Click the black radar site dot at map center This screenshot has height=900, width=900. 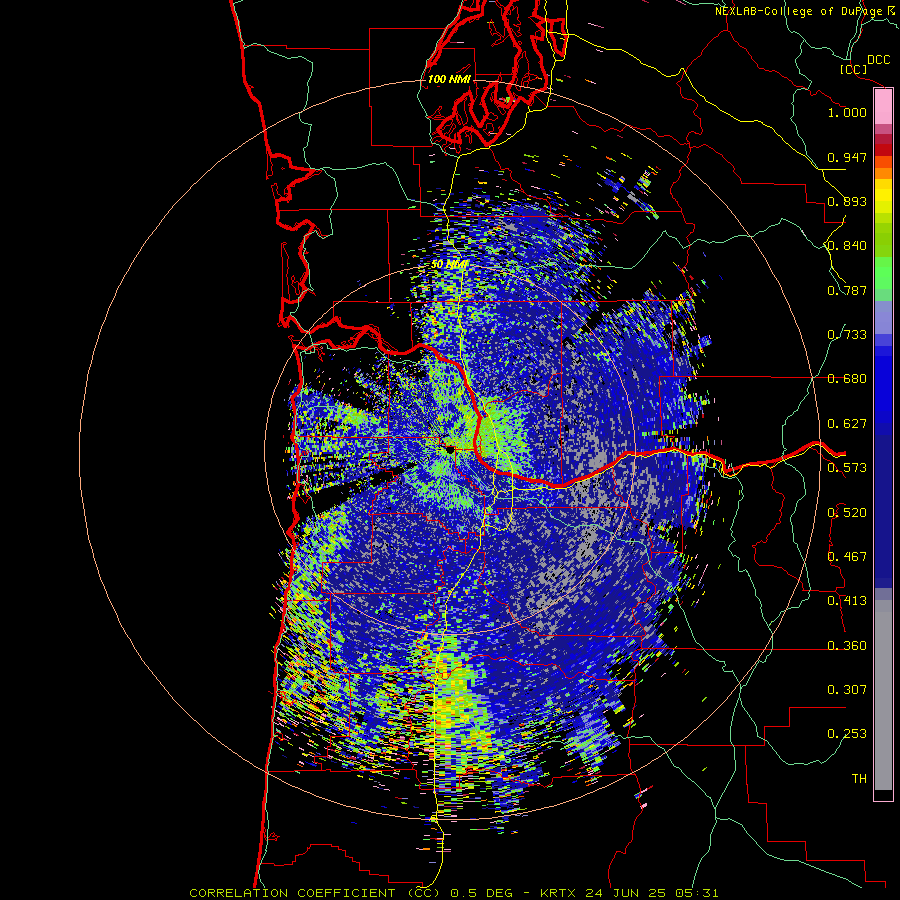click(x=449, y=449)
